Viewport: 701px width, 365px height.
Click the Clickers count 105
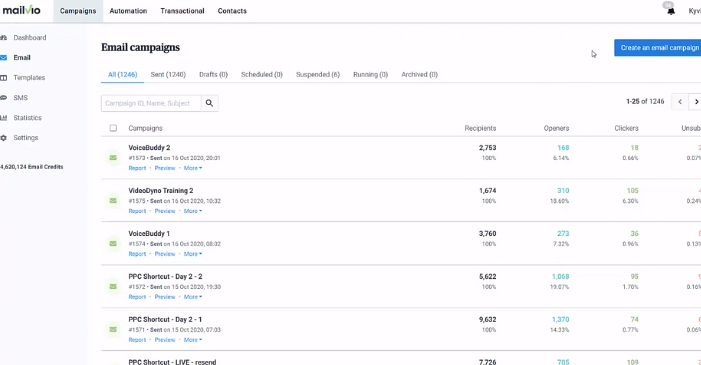[633, 191]
